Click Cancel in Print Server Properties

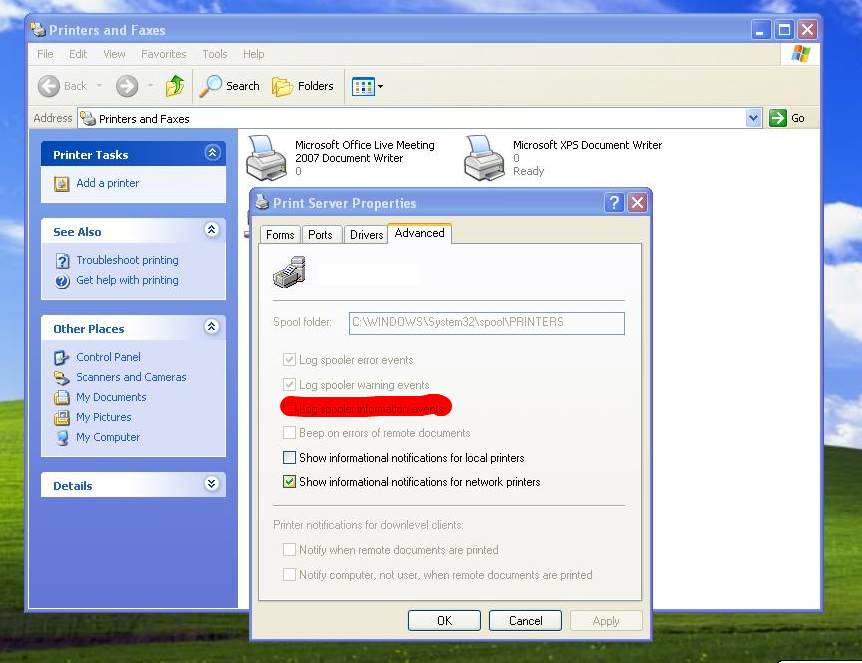tap(526, 621)
